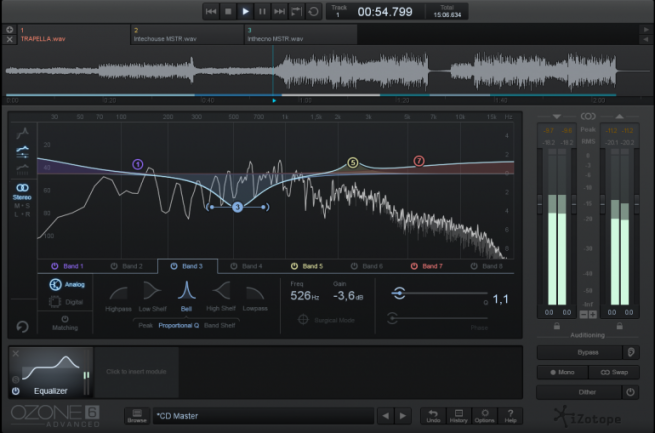The image size is (655, 433).
Task: Open the Options gear icon
Action: click(x=485, y=415)
